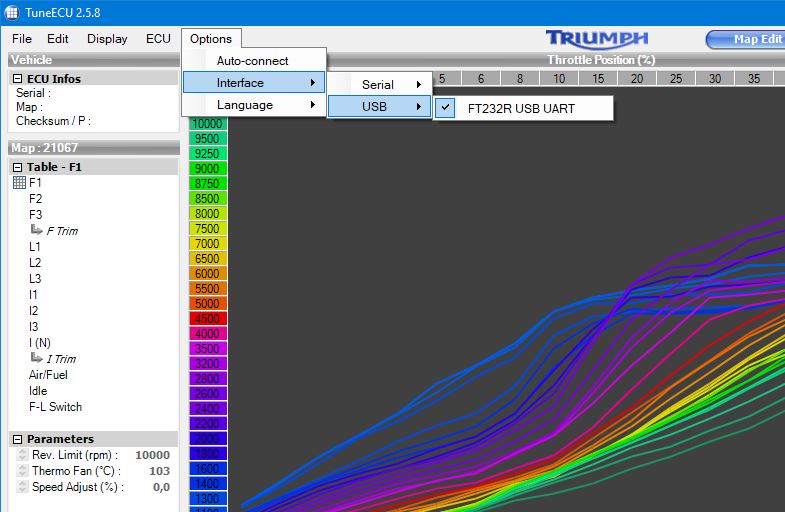This screenshot has width=785, height=512.
Task: Click the F Trim arrow icon
Action: [36, 231]
